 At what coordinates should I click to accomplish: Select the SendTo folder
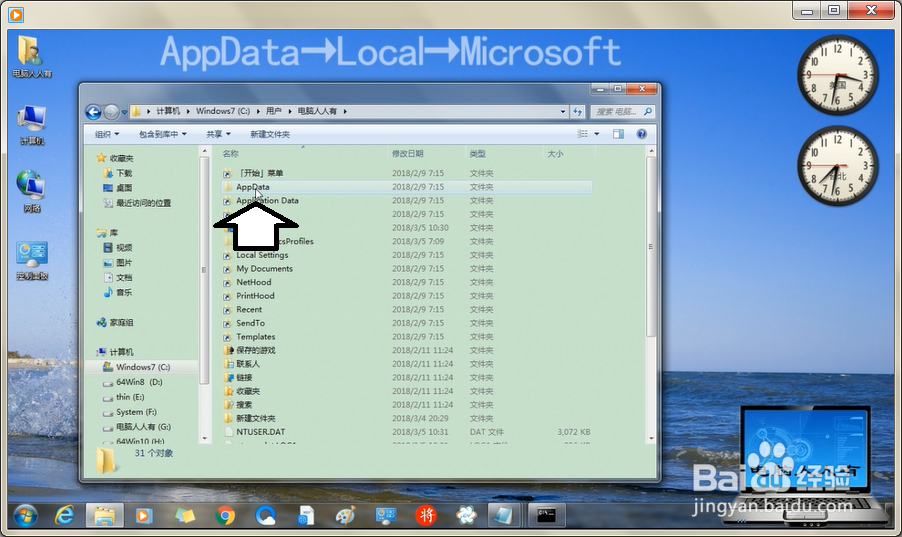(x=250, y=323)
